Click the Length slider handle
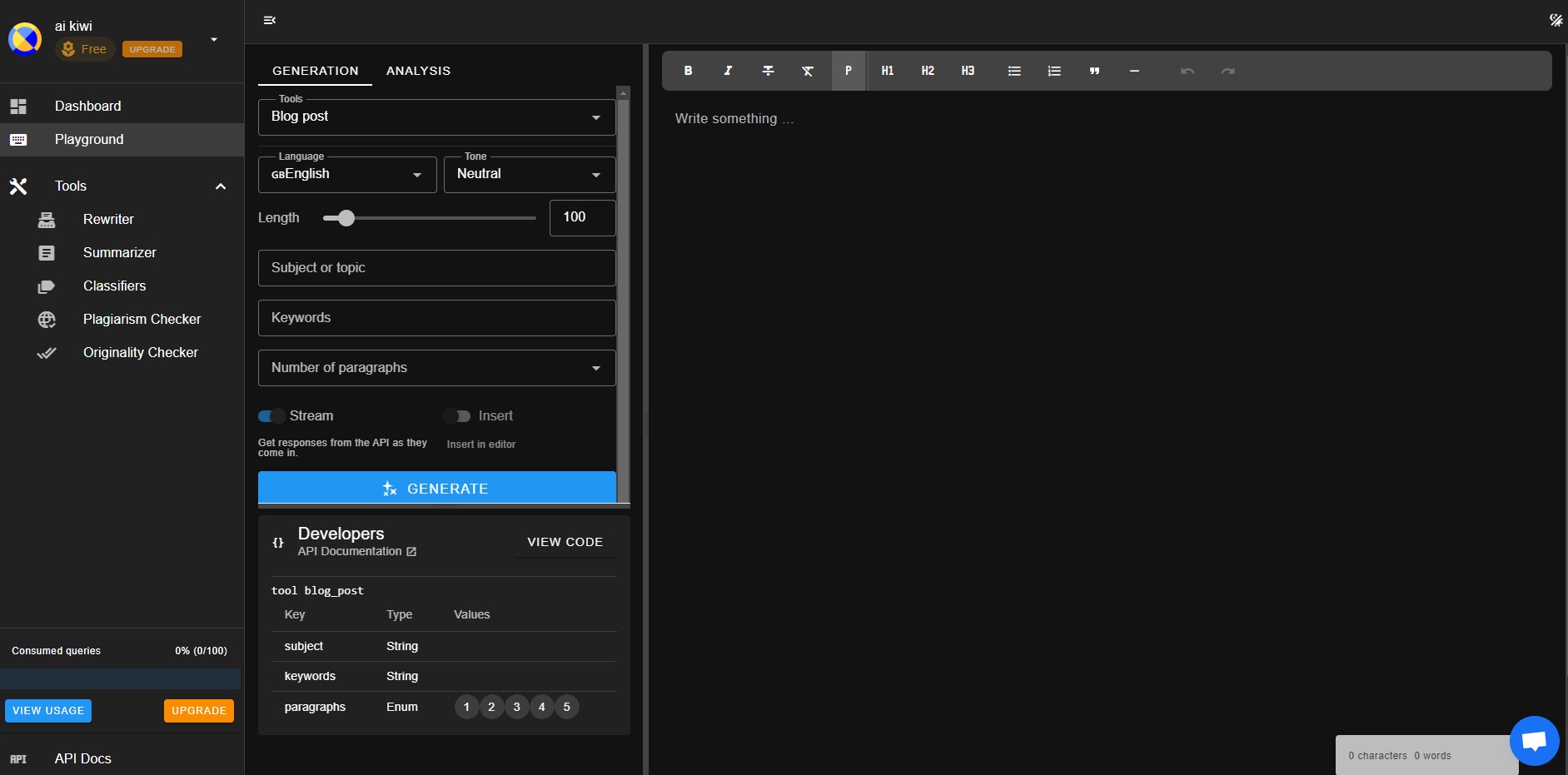This screenshot has height=775, width=1568. pyautogui.click(x=346, y=218)
